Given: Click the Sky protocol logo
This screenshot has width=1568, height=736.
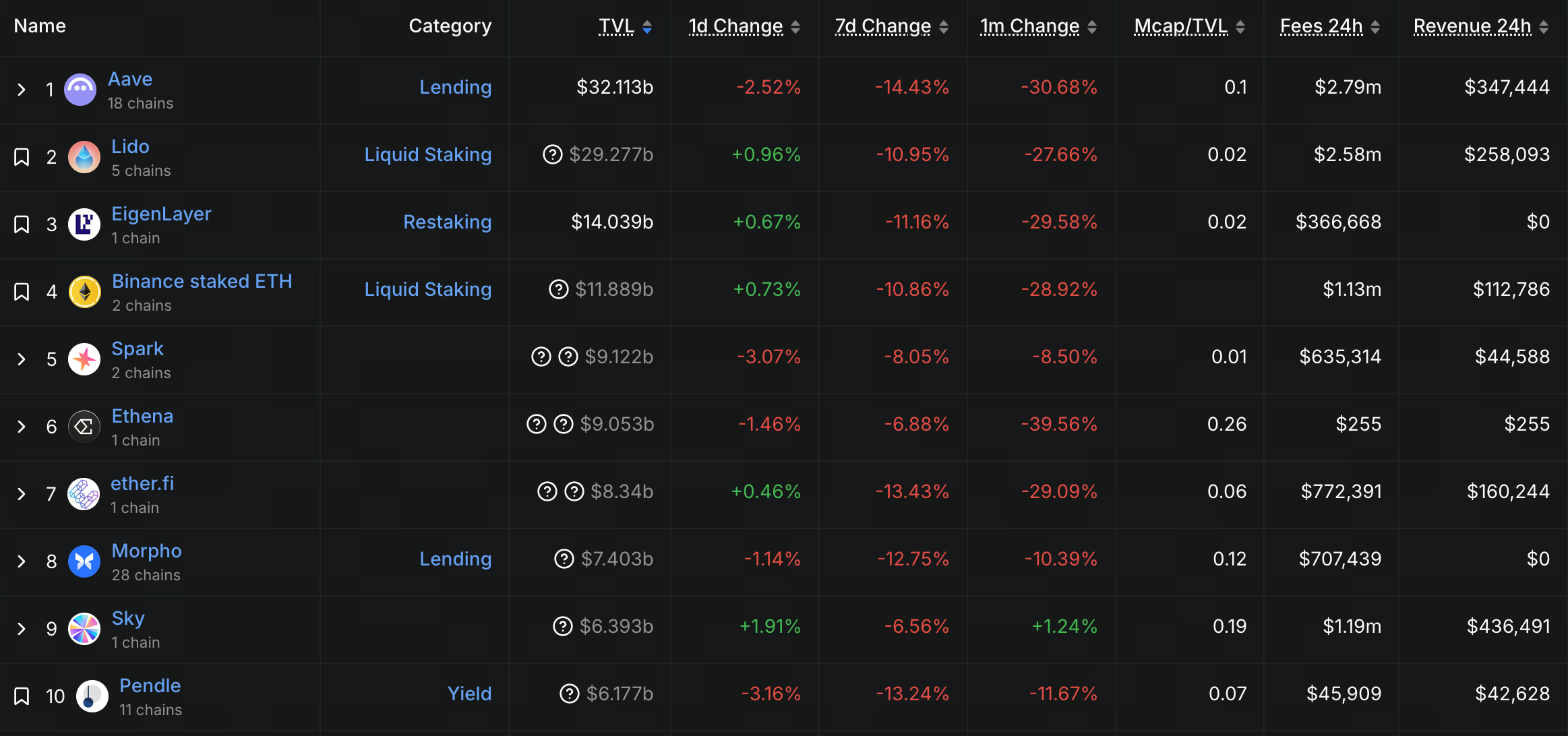Looking at the screenshot, I should coord(84,628).
